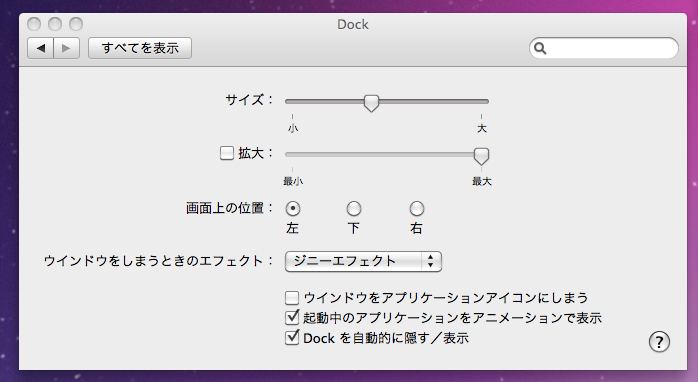Click the 小 end of size slider
This screenshot has width=698, height=382.
293,129
